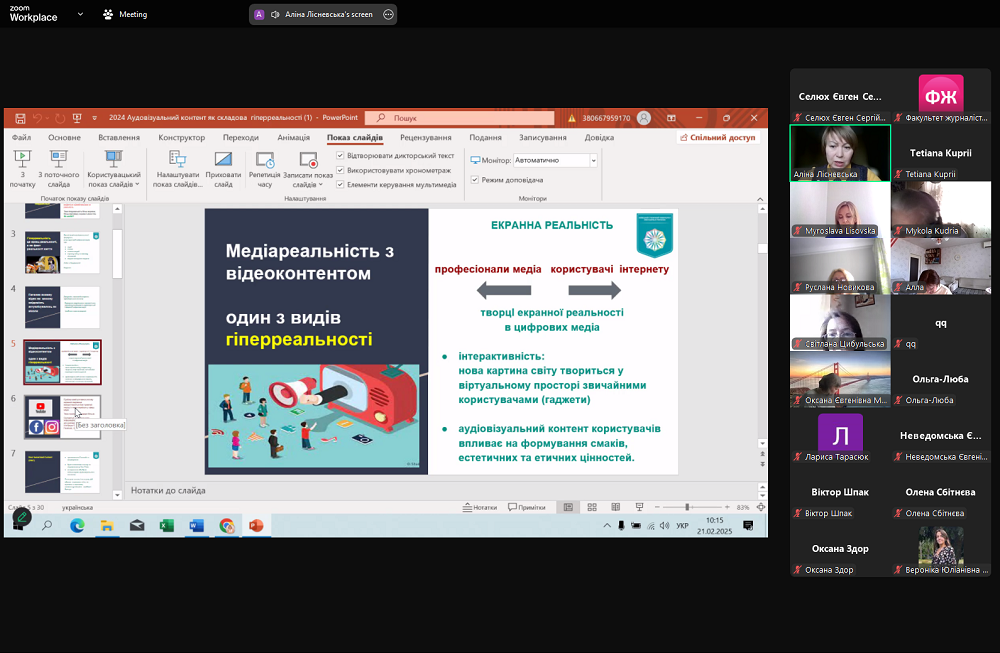1000x653 pixels.
Task: Toggle 'Режим доповідача' checkbox
Action: click(476, 180)
